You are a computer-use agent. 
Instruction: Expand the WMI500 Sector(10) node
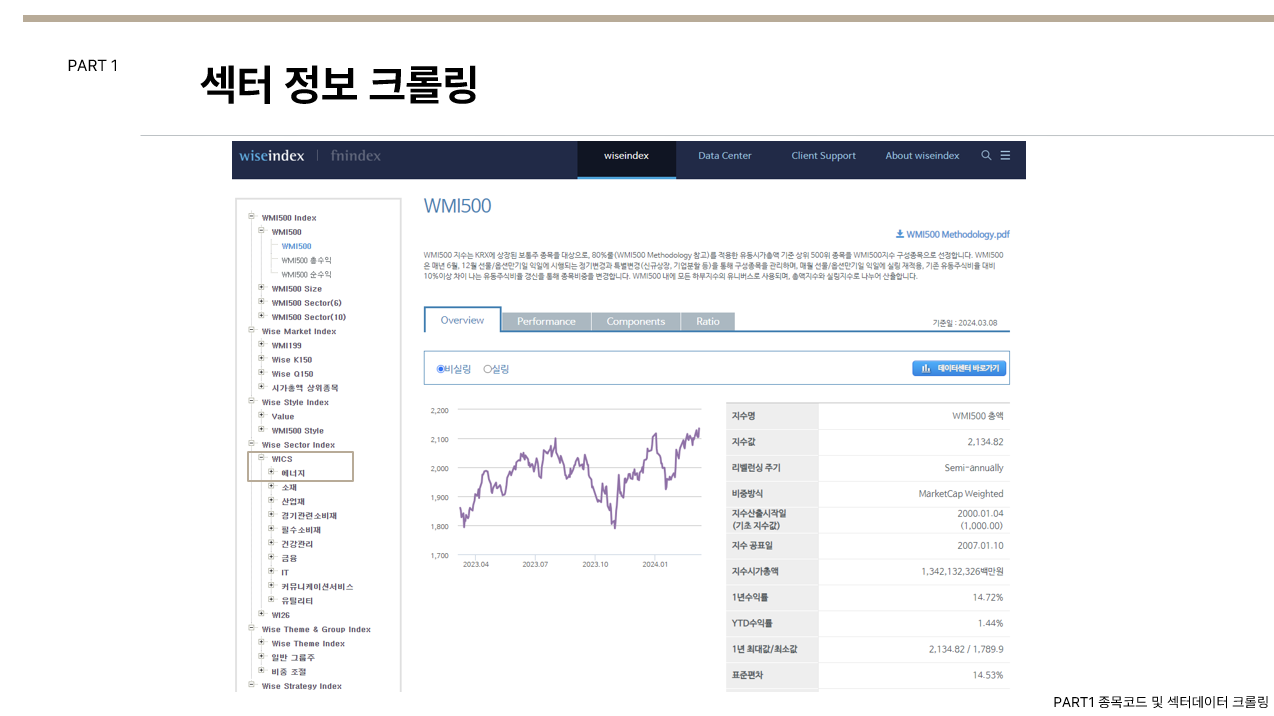pos(261,316)
